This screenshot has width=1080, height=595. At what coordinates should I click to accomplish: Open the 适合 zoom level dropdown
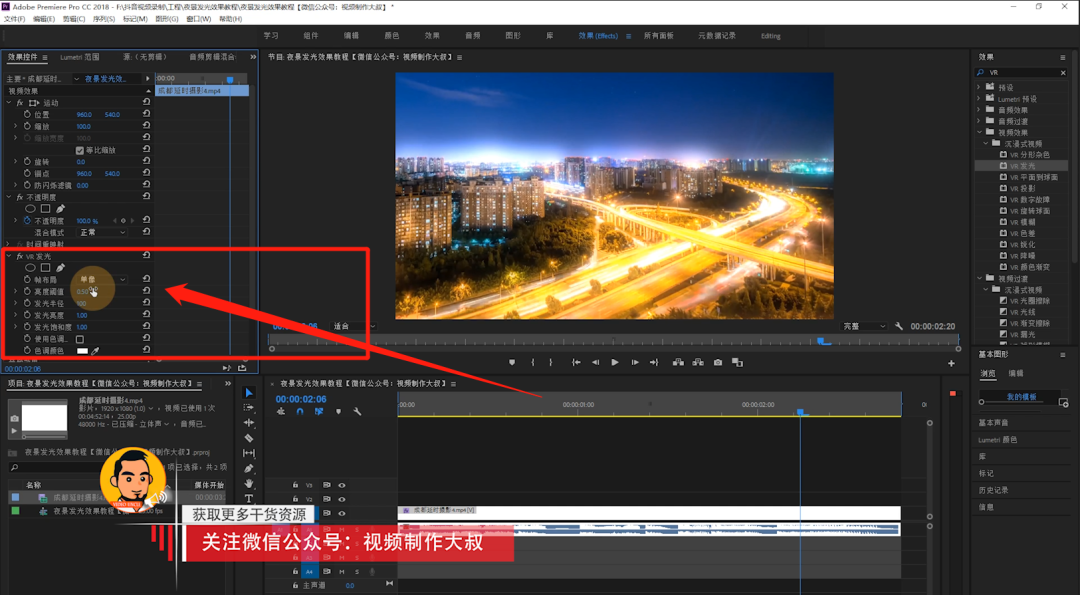click(354, 326)
